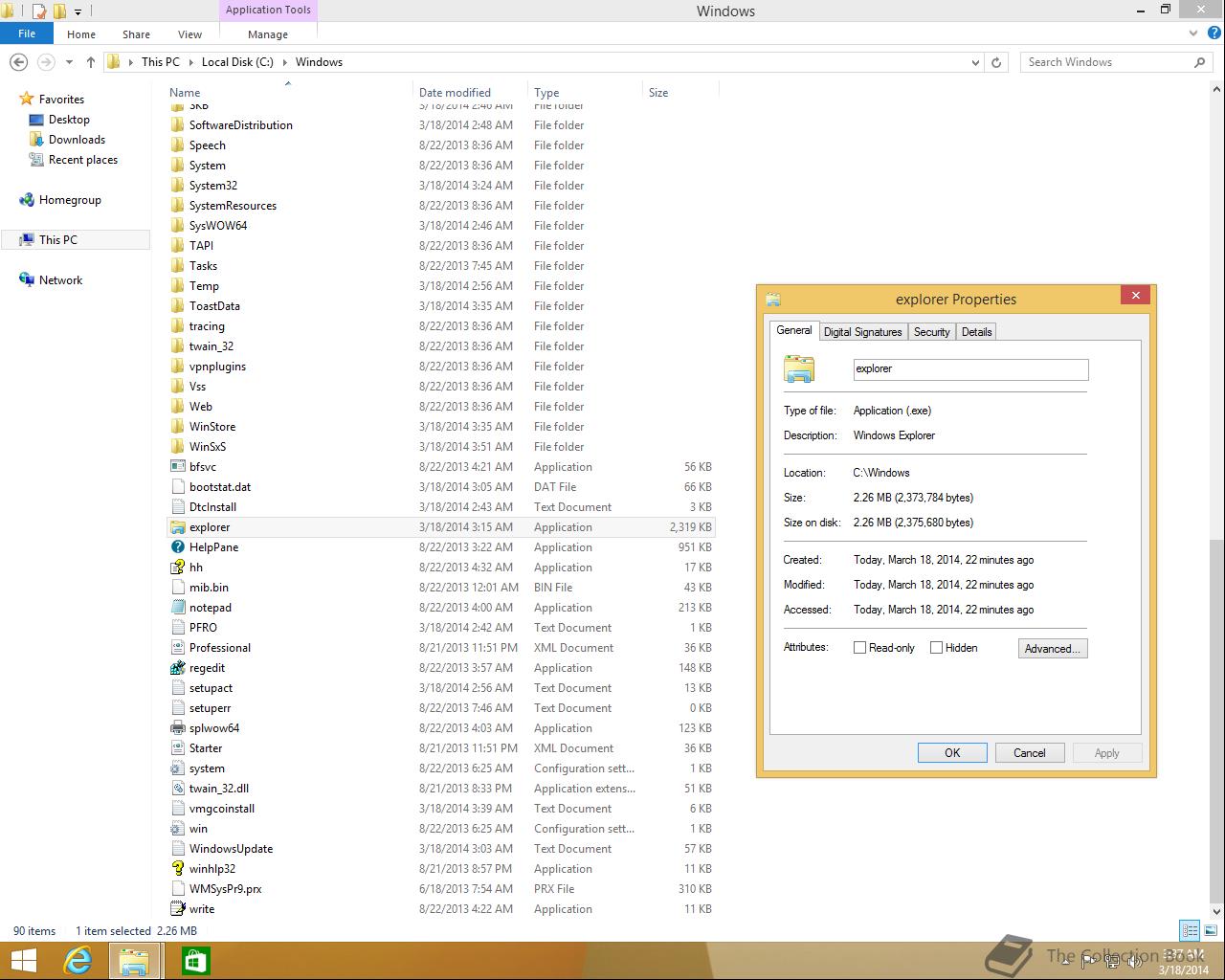1225x980 pixels.
Task: Click the bfsvc application icon
Action: pyautogui.click(x=177, y=467)
